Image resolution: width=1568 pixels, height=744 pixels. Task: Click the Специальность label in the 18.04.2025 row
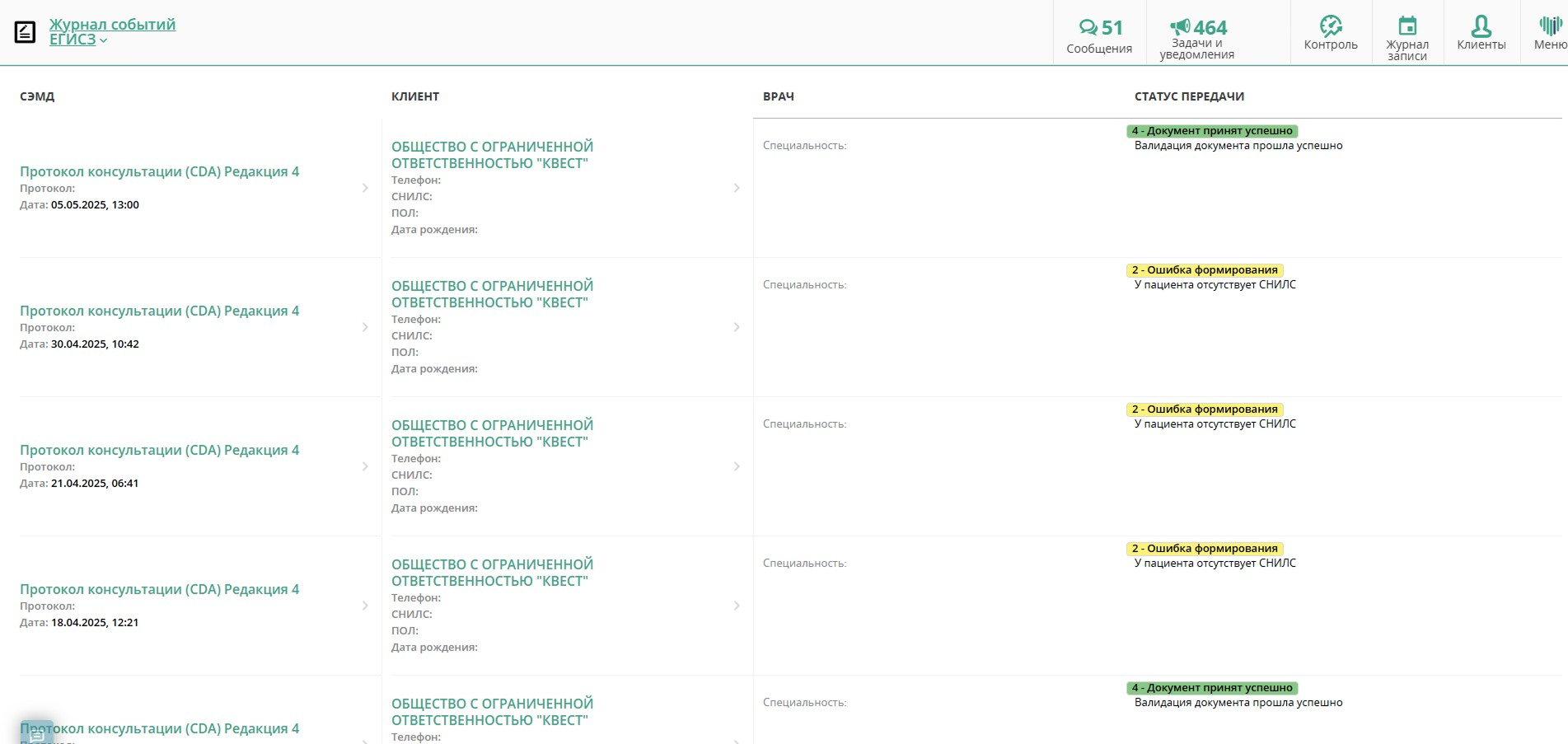tap(805, 564)
